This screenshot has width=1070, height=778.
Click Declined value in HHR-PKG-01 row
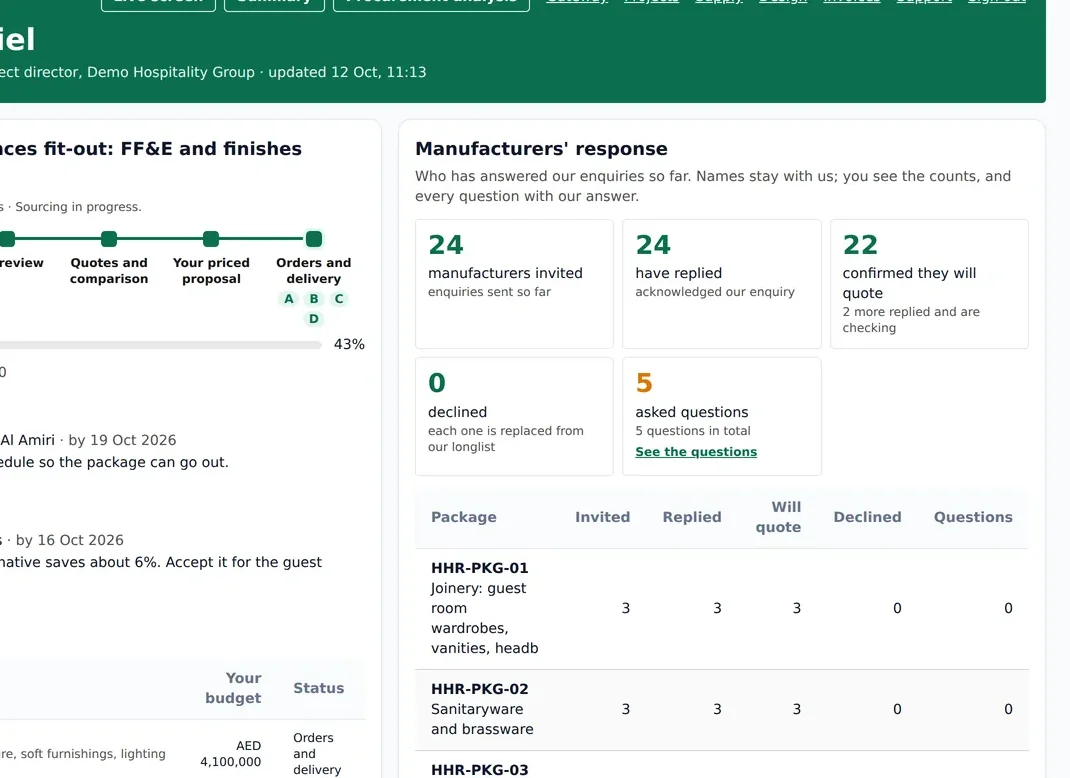[x=897, y=608]
